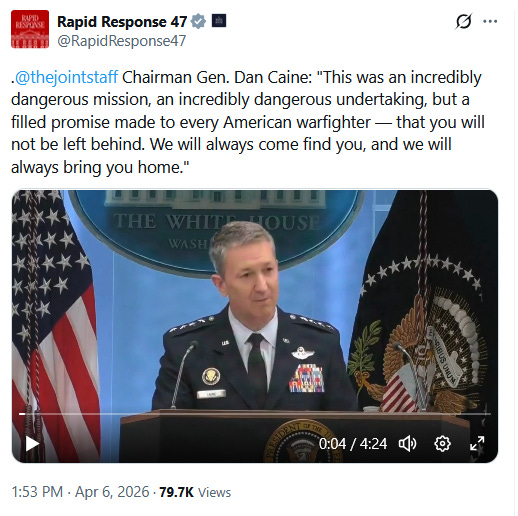Mute the video using the speaker icon

[407, 444]
